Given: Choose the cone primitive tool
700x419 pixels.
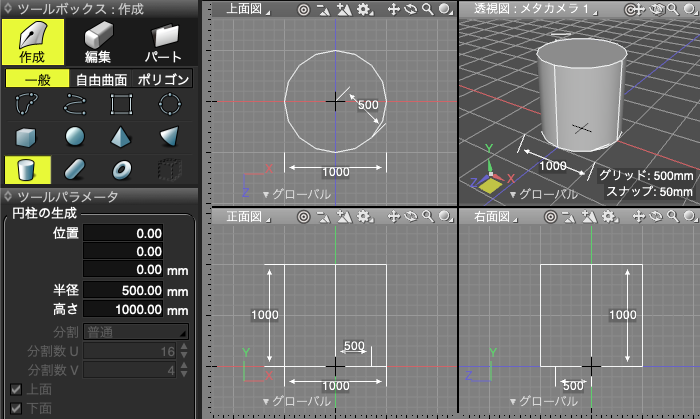Looking at the screenshot, I should tap(122, 136).
